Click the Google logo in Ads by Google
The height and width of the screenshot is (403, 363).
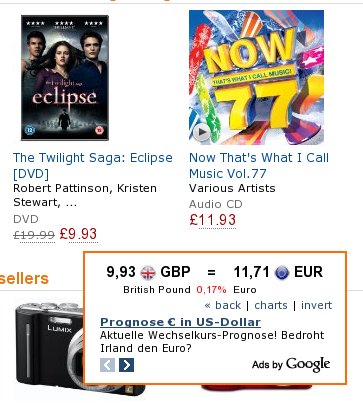tap(308, 365)
